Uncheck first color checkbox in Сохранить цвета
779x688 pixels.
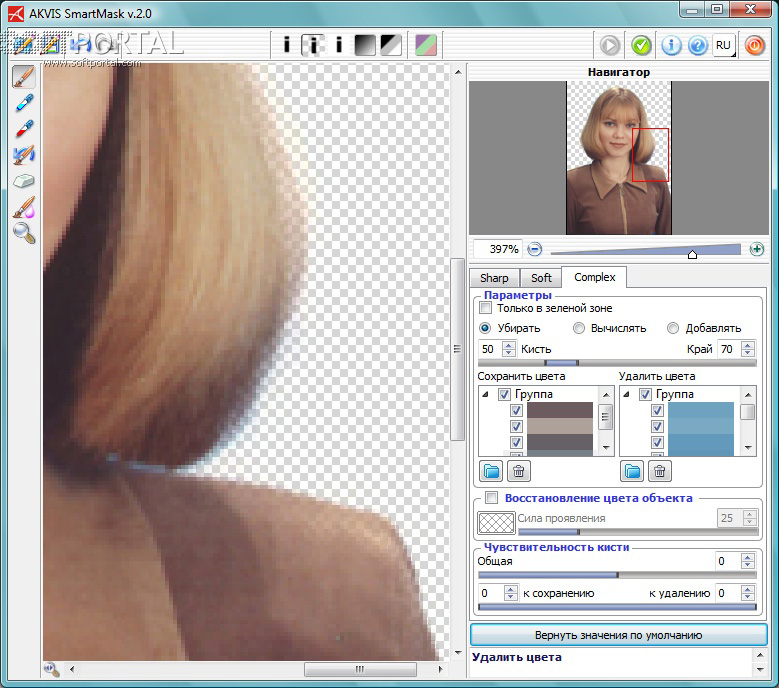[x=516, y=410]
